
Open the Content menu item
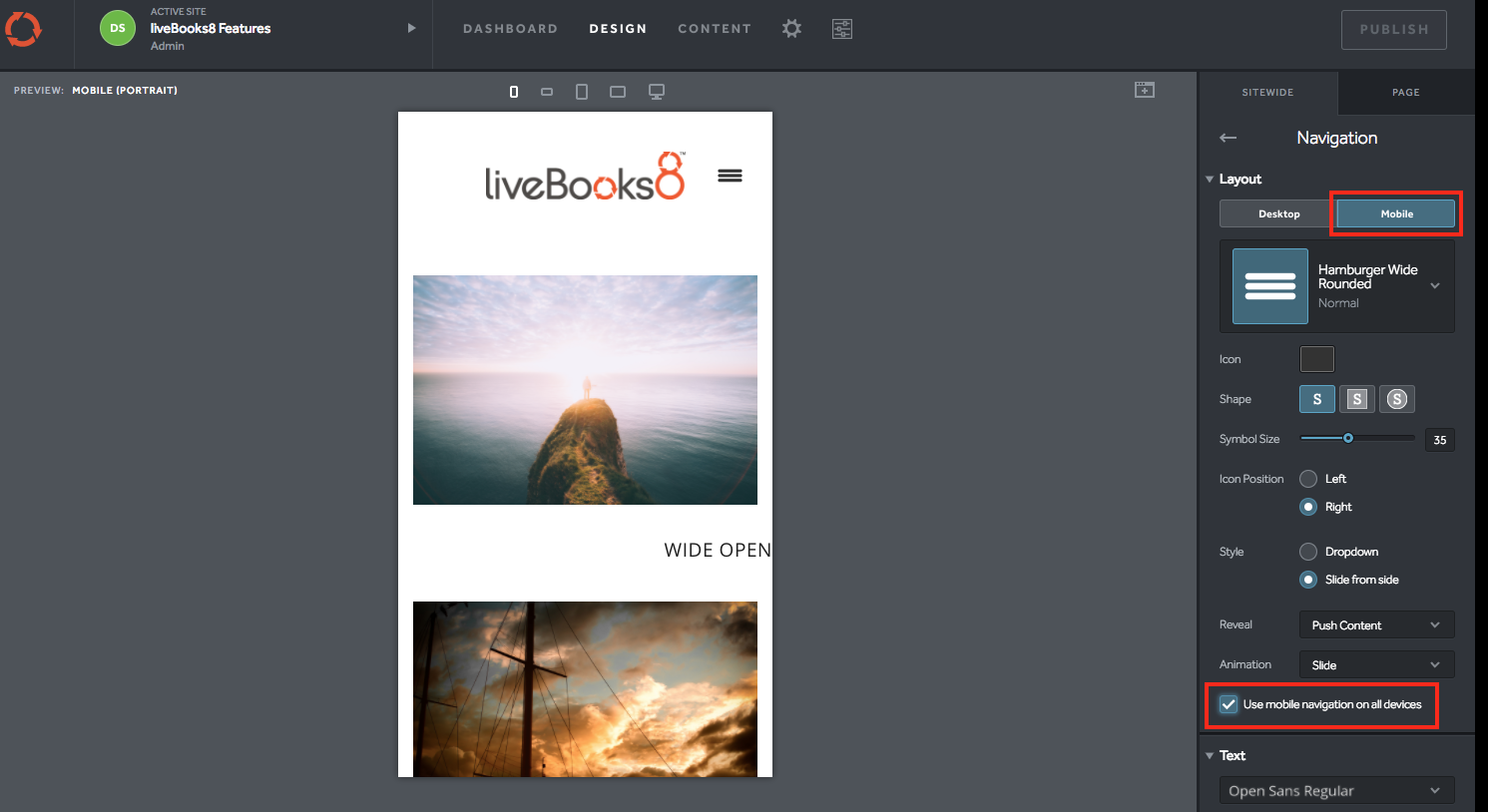tap(715, 29)
